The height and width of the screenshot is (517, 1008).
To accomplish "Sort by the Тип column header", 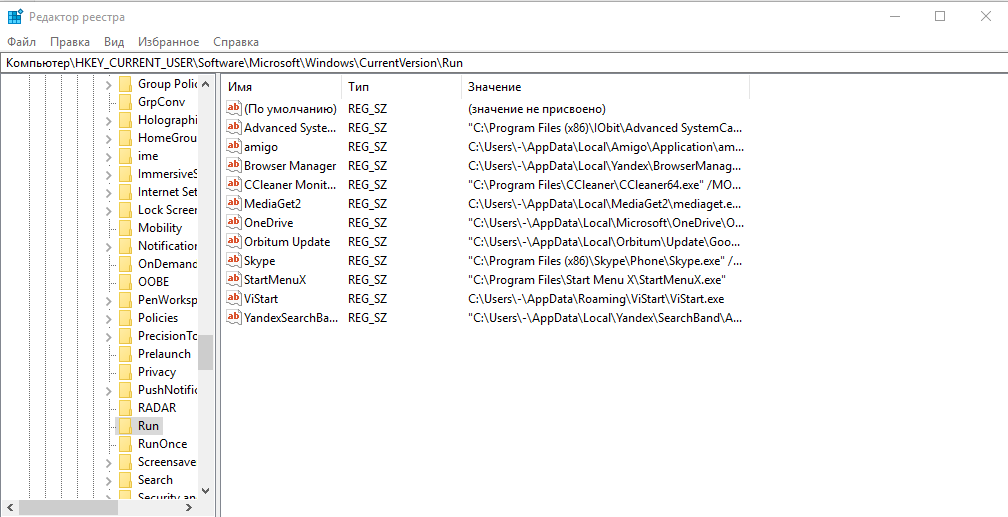I will 401,87.
